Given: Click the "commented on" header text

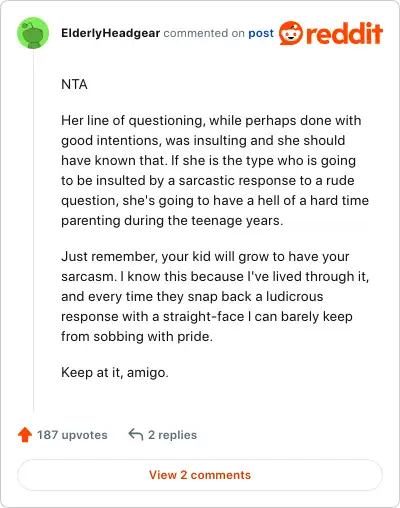Looking at the screenshot, I should [x=204, y=33].
